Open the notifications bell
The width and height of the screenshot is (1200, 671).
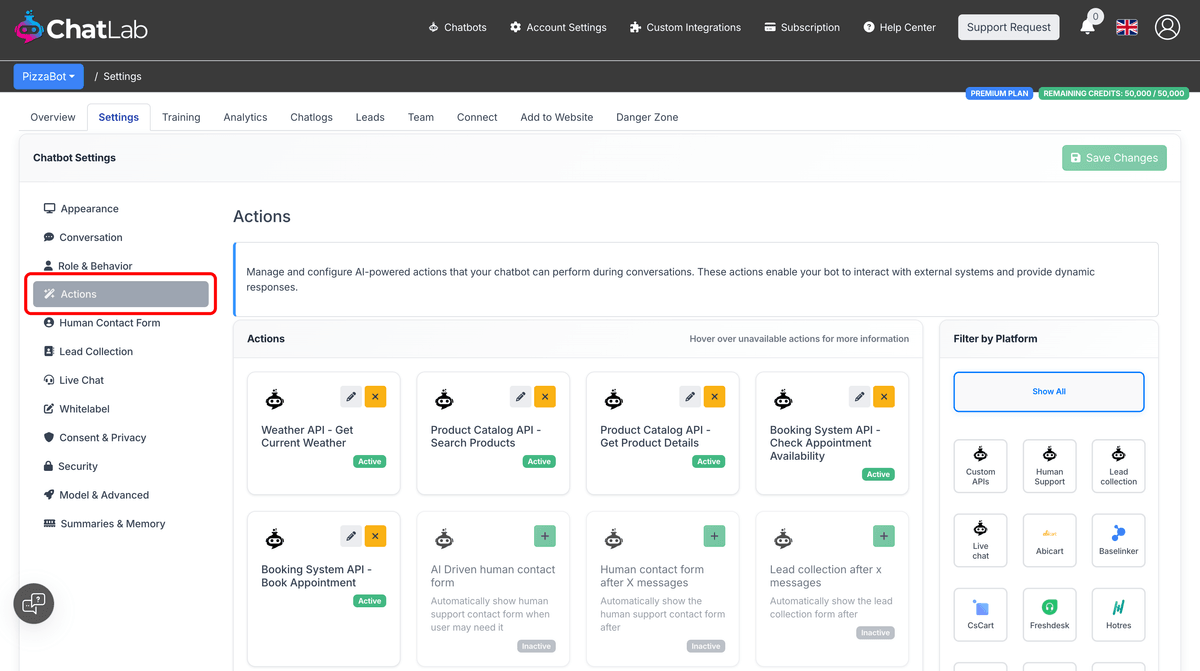click(x=1089, y=27)
